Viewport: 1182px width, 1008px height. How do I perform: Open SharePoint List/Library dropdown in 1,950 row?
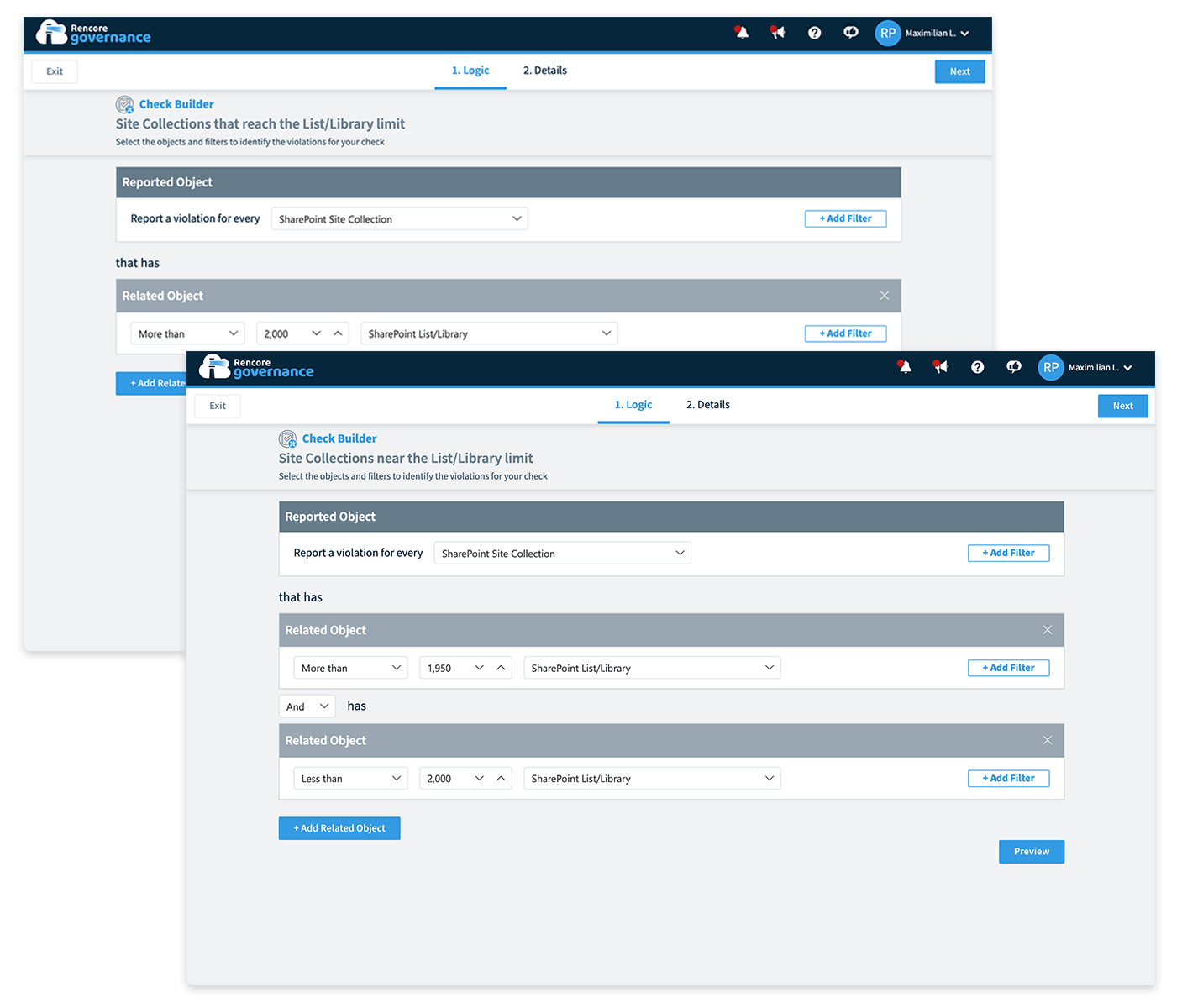click(652, 668)
